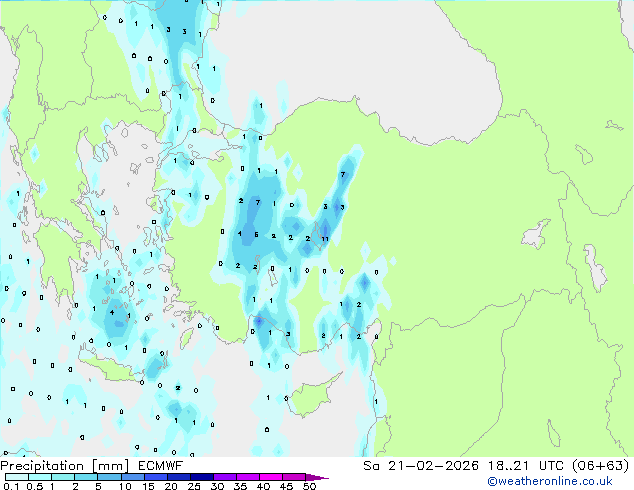Pick the 15–20 mm legend color box
Viewport: 634px width, 490px height.
pyautogui.click(x=155, y=477)
